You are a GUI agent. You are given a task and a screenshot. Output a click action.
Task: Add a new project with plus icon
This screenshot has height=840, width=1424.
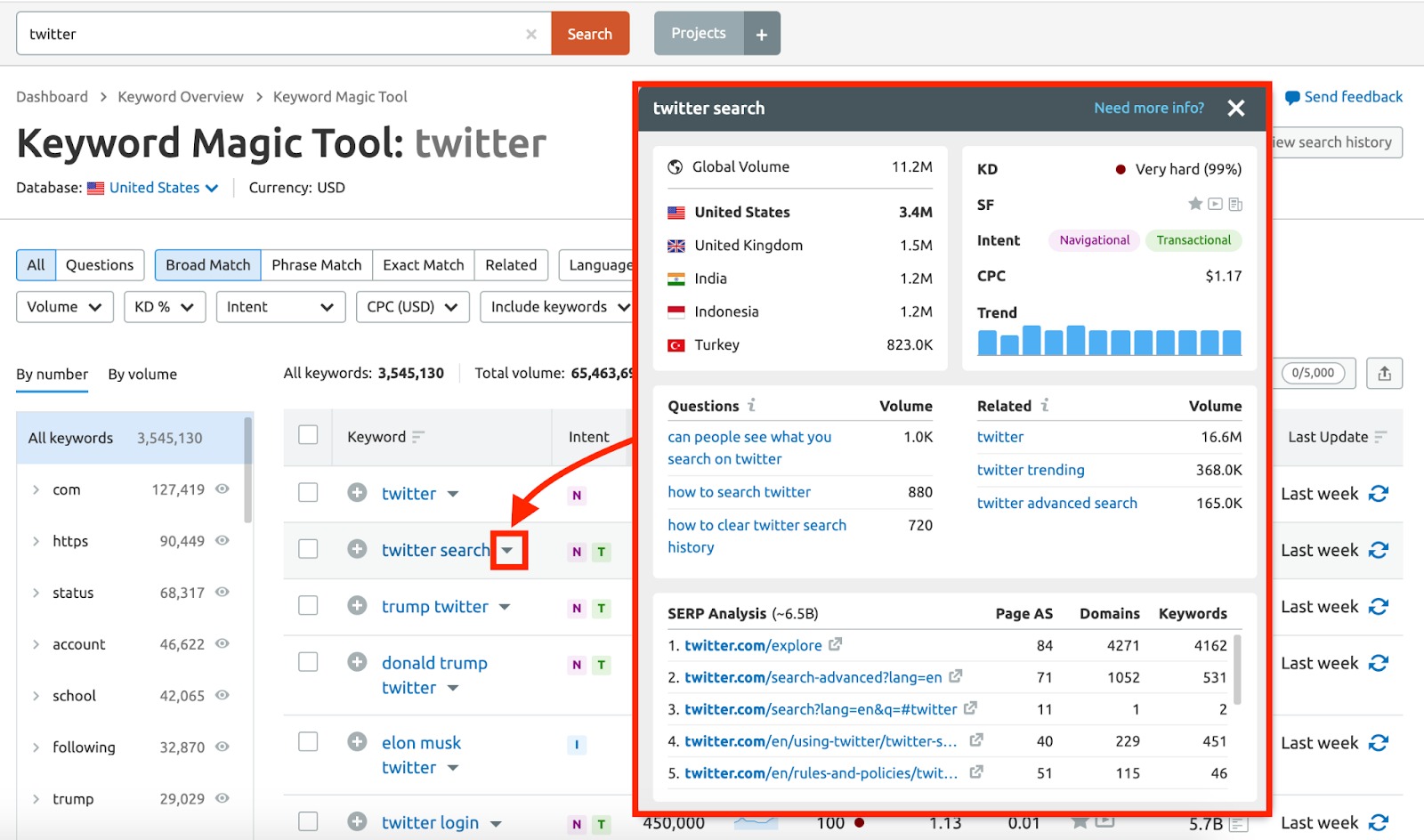click(x=762, y=34)
